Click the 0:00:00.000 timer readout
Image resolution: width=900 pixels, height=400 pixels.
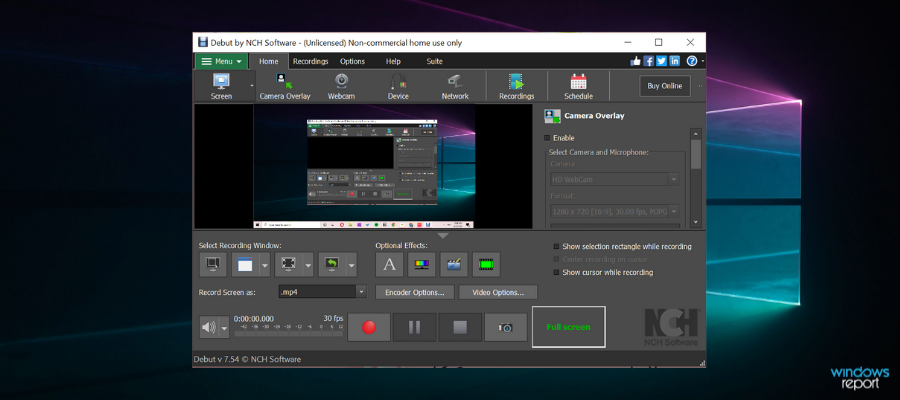pyautogui.click(x=254, y=319)
